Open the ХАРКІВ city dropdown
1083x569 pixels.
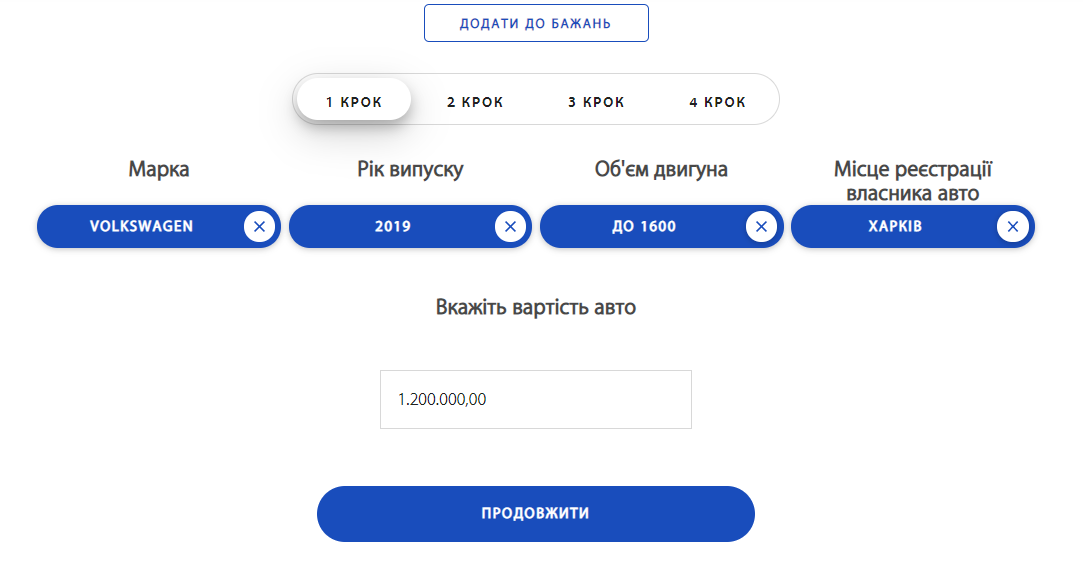(x=894, y=227)
